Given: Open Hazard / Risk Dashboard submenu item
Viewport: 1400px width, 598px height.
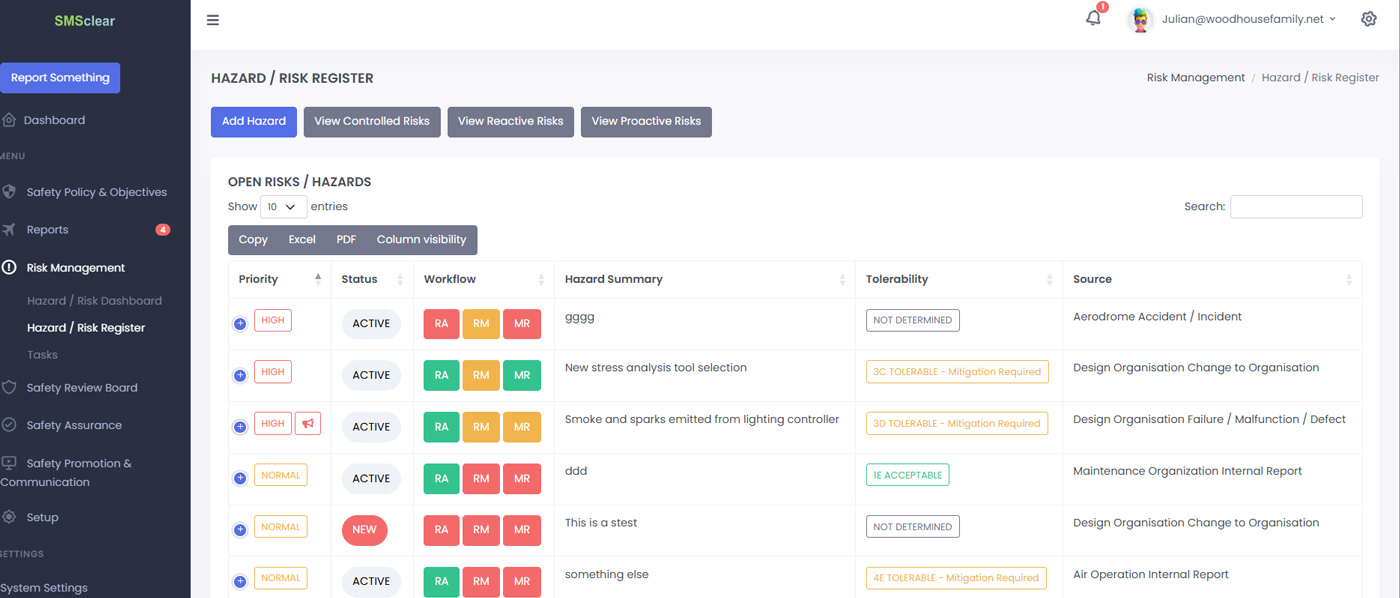Looking at the screenshot, I should (94, 301).
